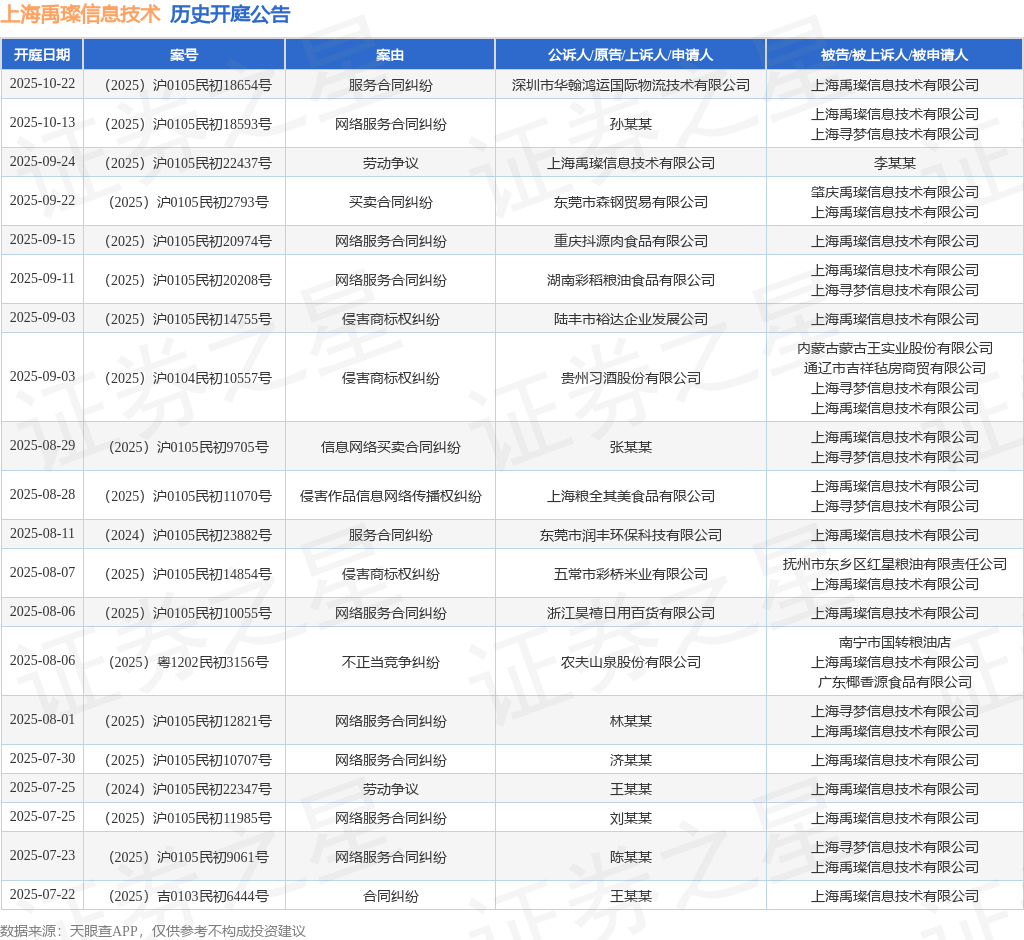Select case number "沪0105民初18654号"
Viewport: 1024px width, 940px height.
212,85
